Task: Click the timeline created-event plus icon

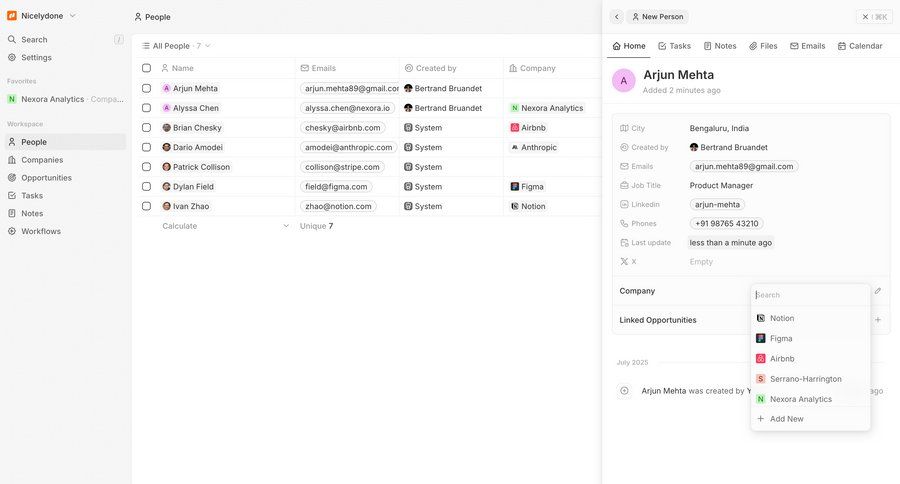Action: pos(624,391)
